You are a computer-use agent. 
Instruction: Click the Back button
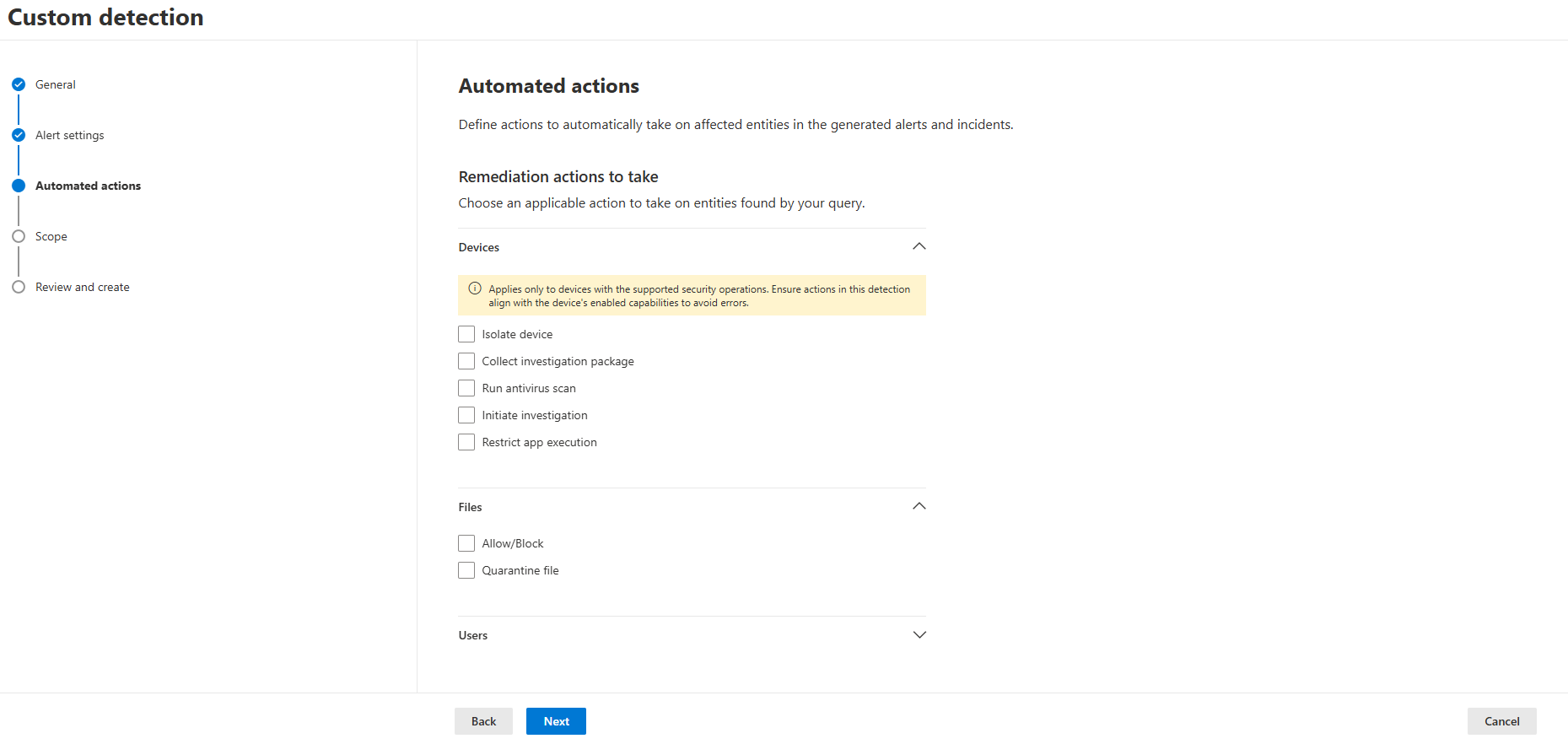483,721
